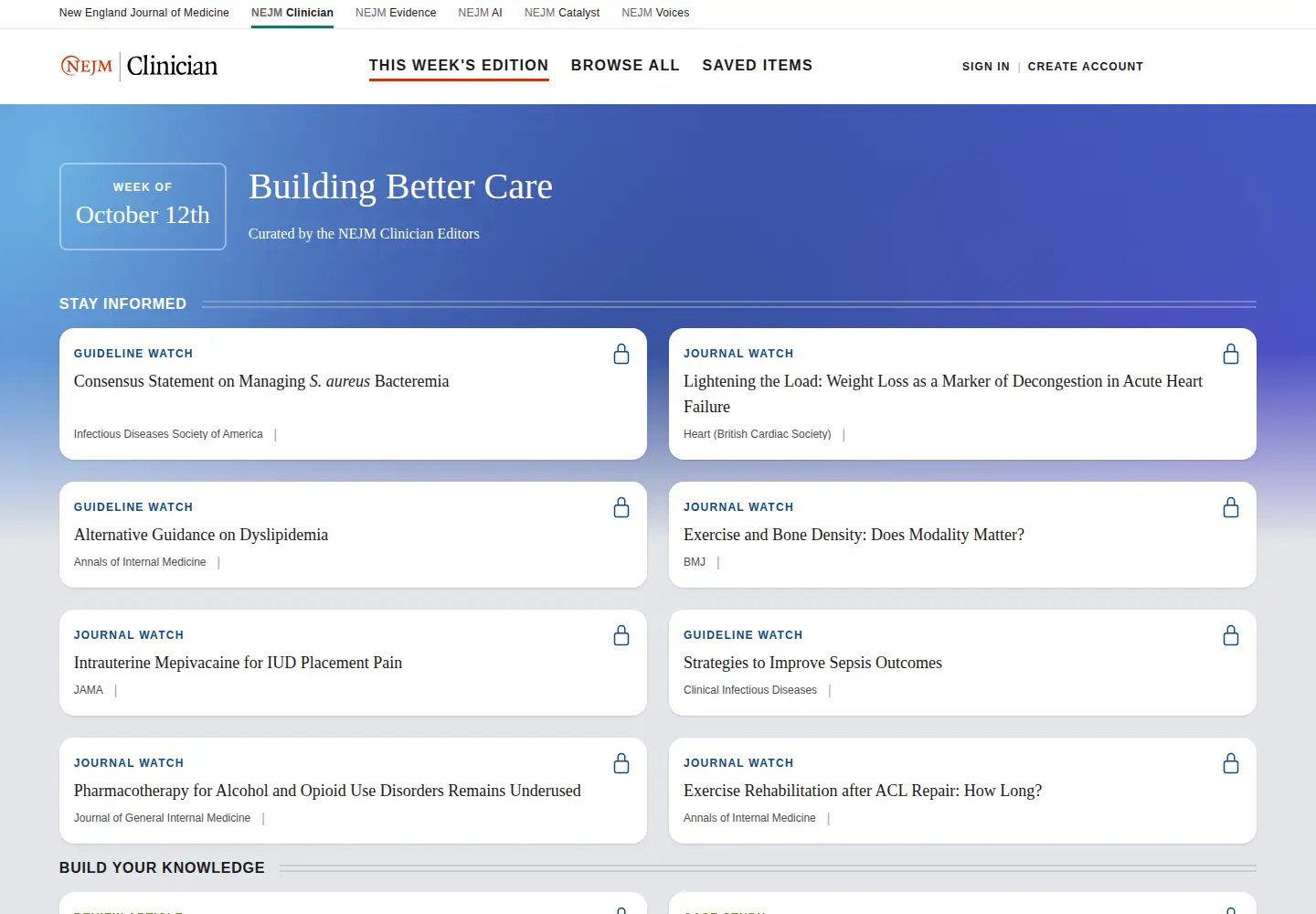This screenshot has height=914, width=1316.
Task: Go to Browse All
Action: click(x=625, y=66)
